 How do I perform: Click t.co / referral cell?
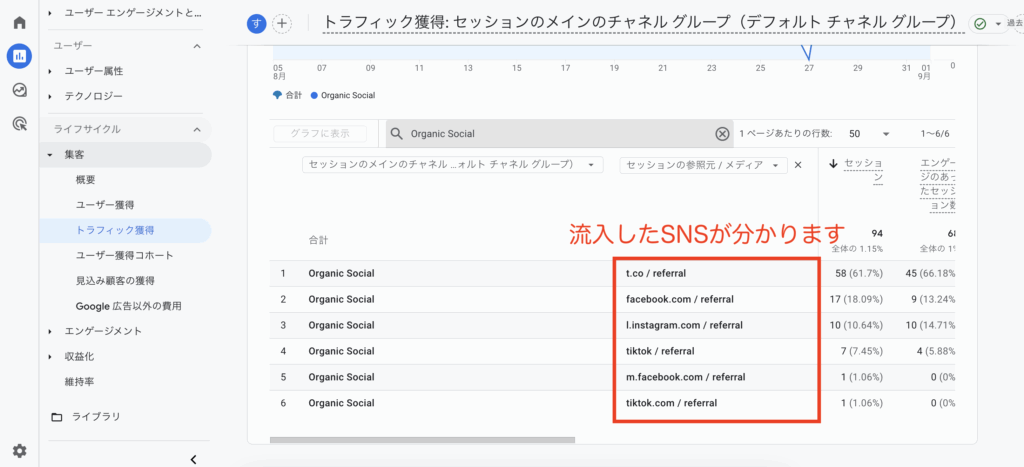pyautogui.click(x=656, y=274)
